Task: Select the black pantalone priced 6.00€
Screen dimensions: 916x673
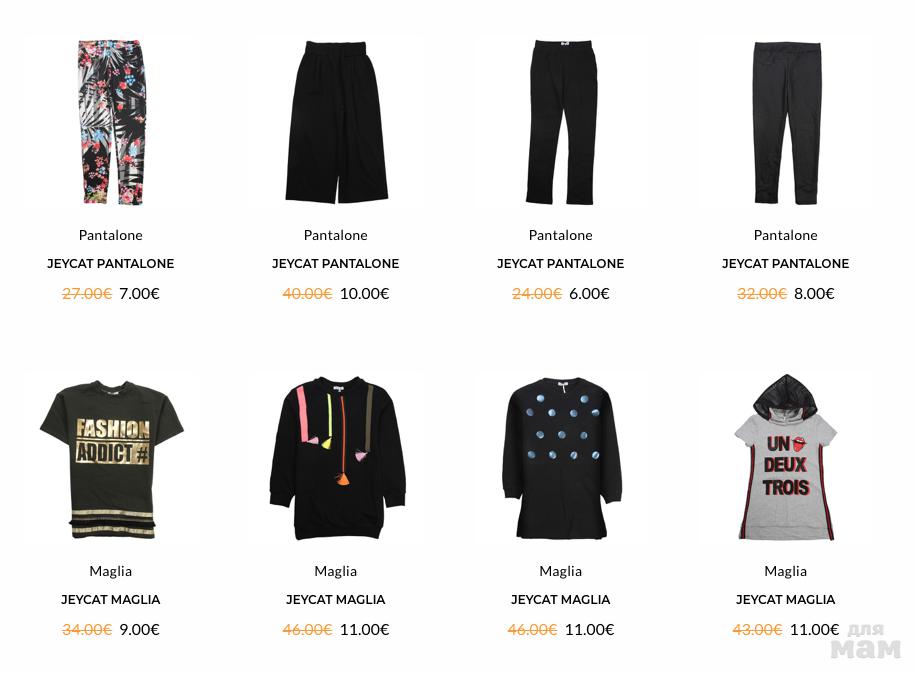Action: coord(561,122)
